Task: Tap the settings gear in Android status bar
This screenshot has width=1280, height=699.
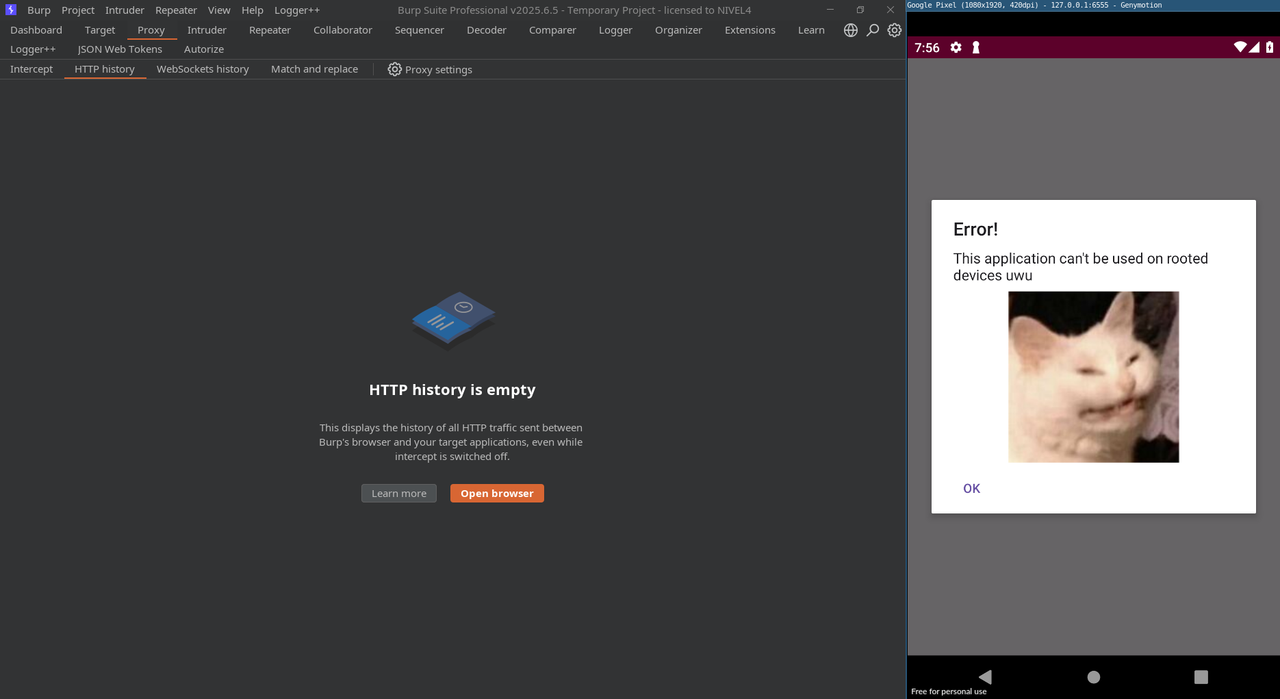Action: click(956, 47)
